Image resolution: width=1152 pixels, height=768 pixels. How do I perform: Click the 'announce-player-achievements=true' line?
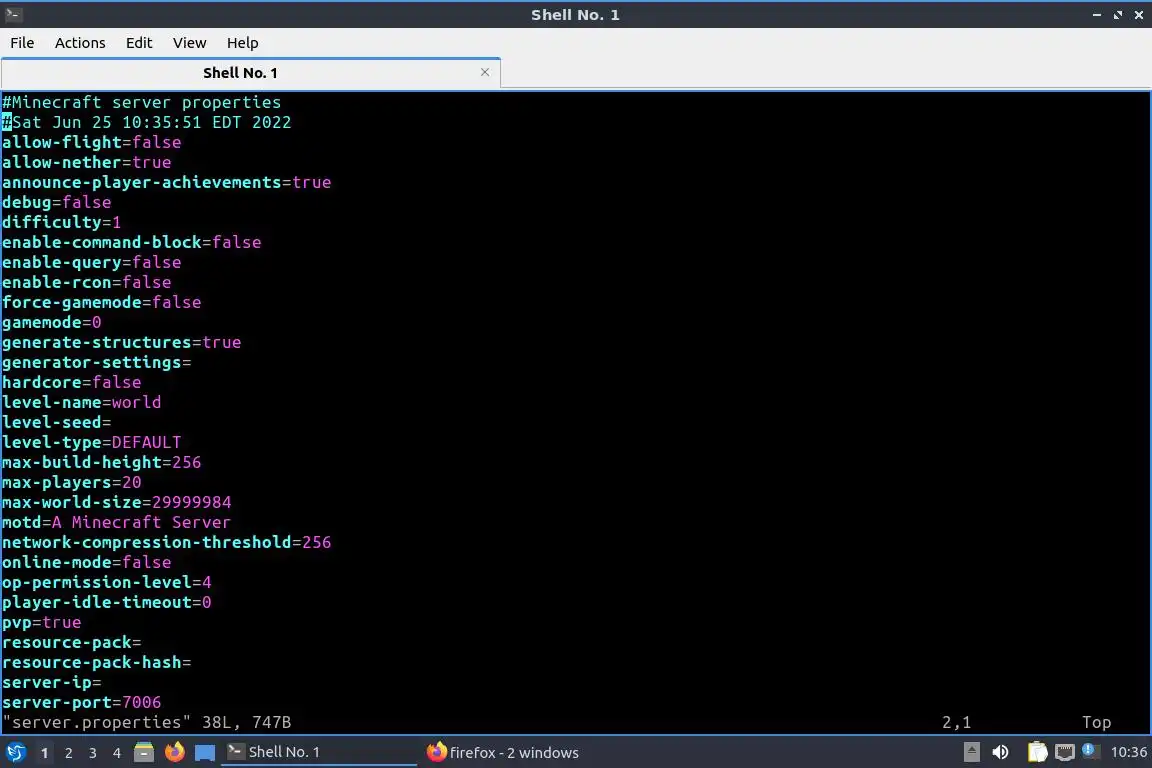coord(167,182)
